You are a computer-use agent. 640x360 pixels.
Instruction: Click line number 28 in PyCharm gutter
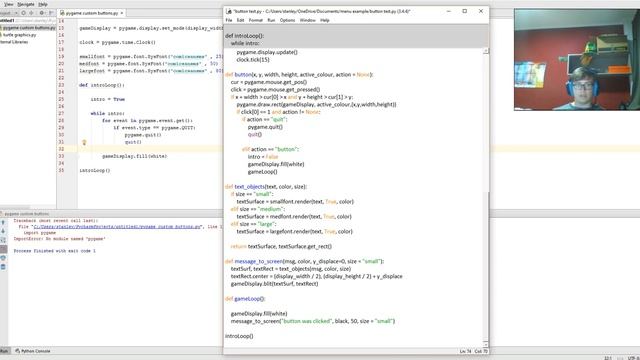(61, 121)
